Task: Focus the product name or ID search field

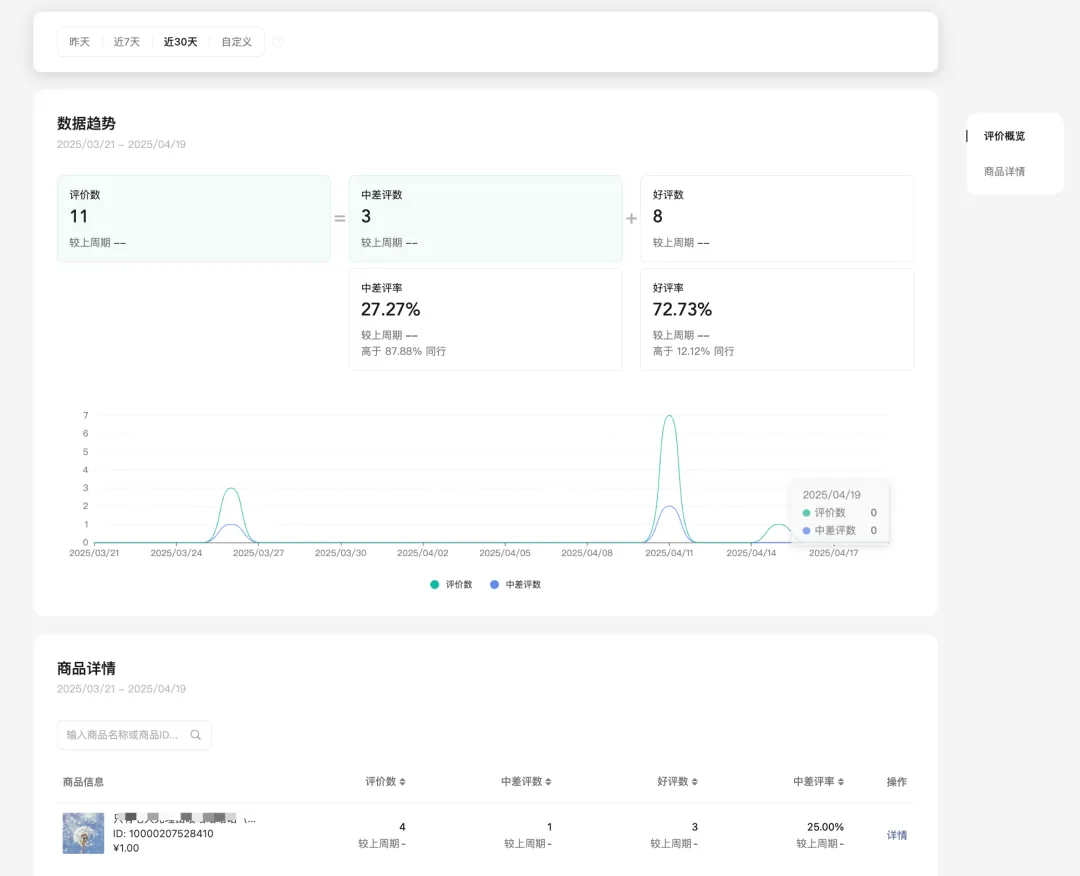Action: (134, 735)
